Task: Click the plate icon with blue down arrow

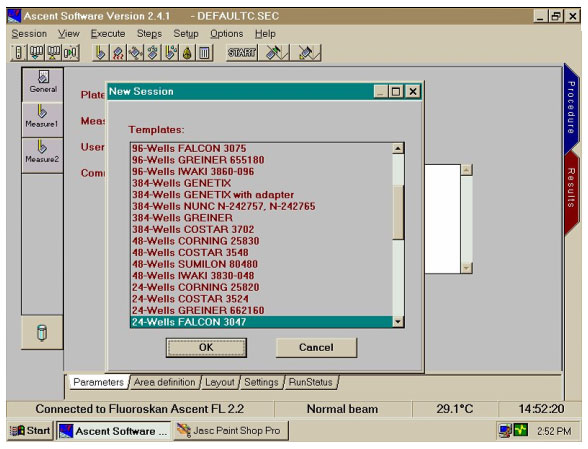Action: 36,53
